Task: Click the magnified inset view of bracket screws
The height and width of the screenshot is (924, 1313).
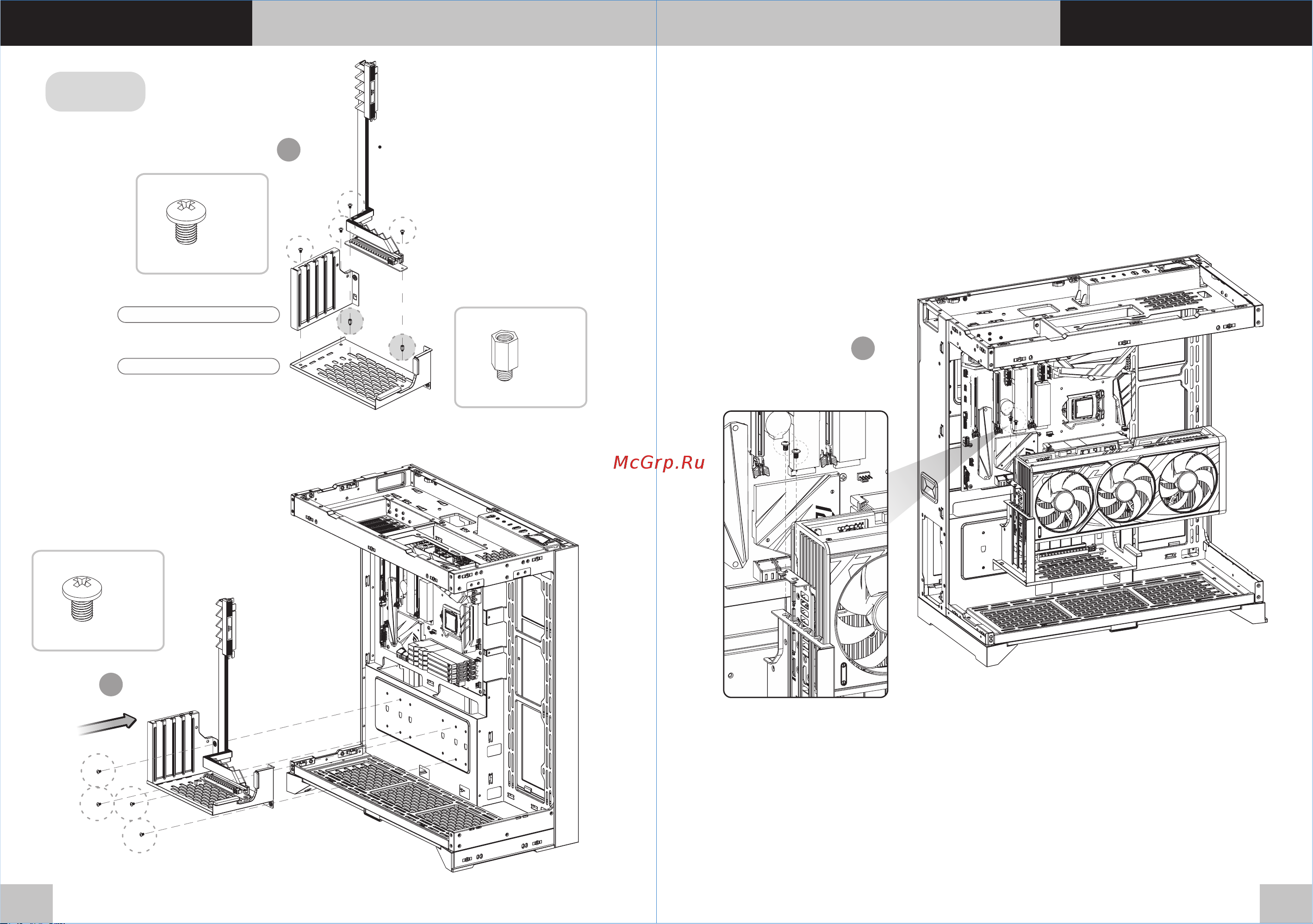Action: click(806, 554)
